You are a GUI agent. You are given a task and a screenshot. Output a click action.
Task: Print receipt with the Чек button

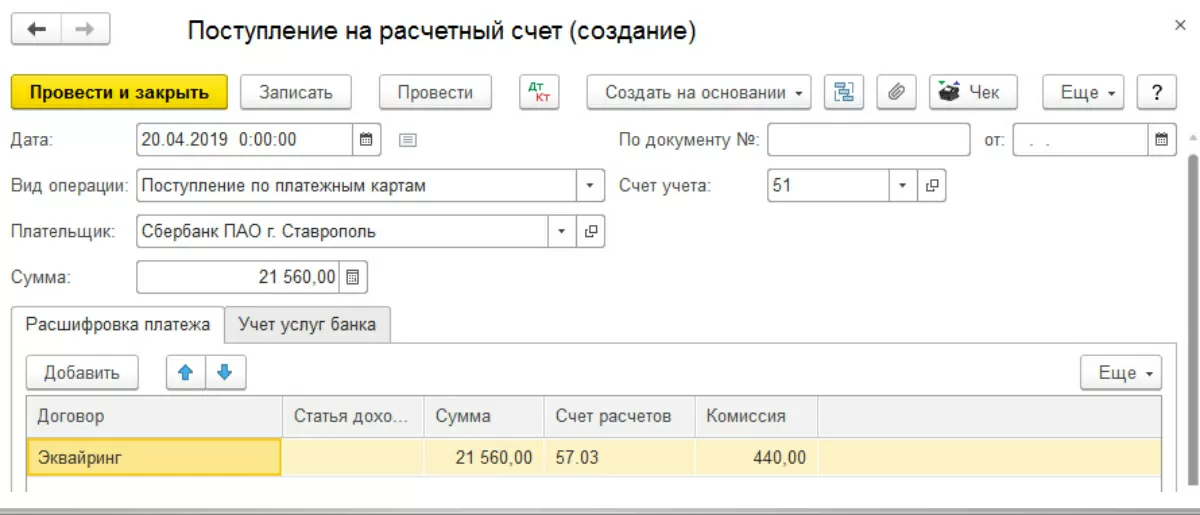click(972, 93)
